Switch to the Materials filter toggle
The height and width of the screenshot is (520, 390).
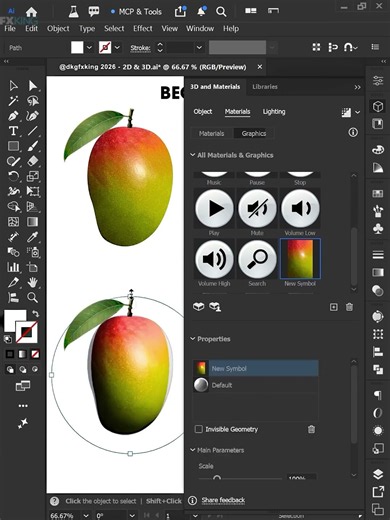click(211, 134)
